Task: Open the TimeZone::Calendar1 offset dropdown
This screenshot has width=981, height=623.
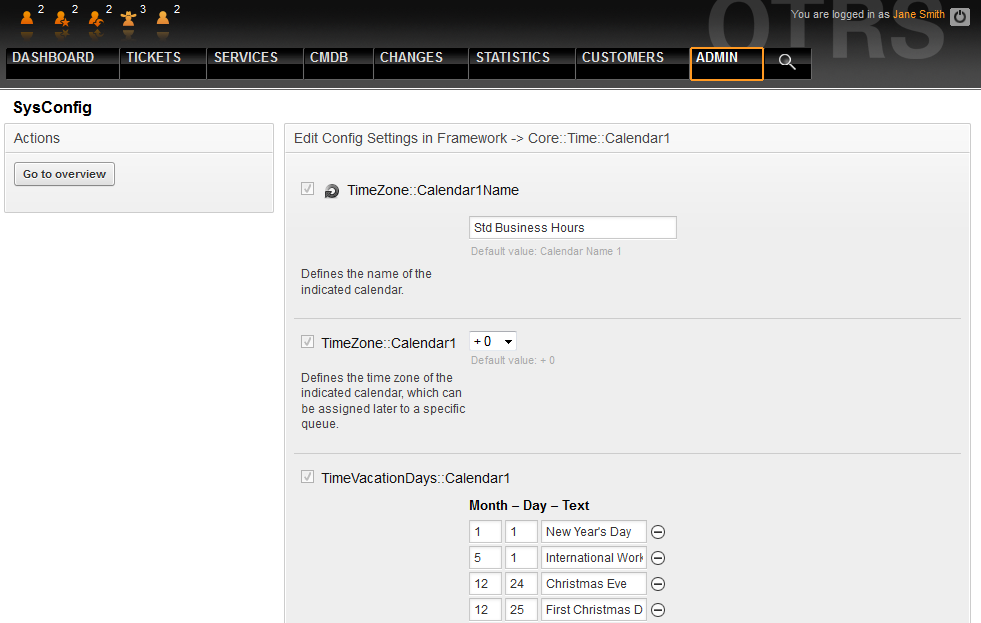Action: coord(493,342)
